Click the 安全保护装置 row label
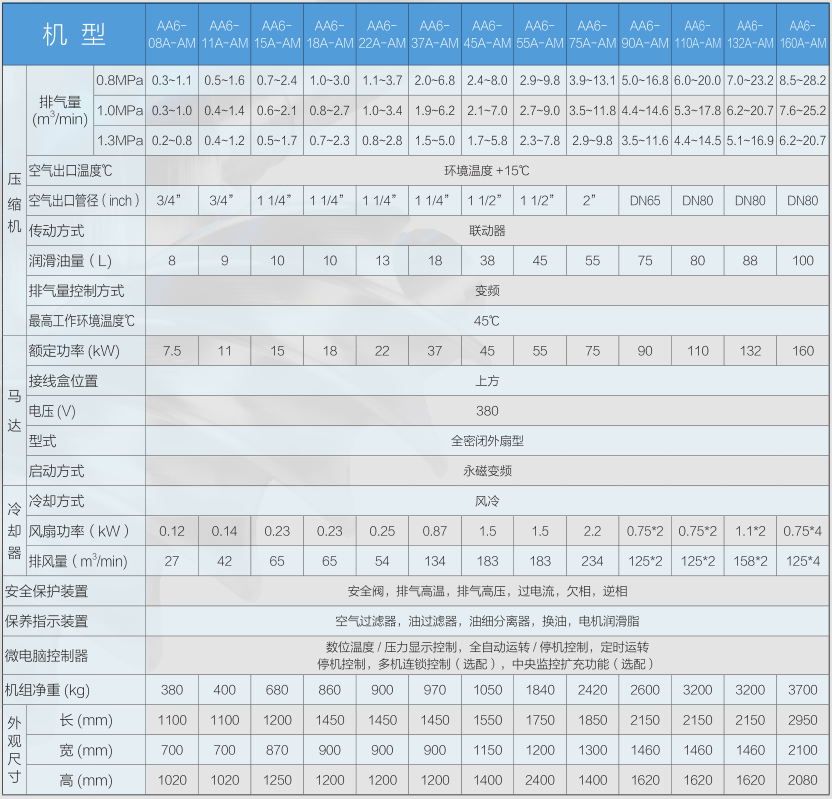Screen dimensions: 832x799 tap(47, 591)
